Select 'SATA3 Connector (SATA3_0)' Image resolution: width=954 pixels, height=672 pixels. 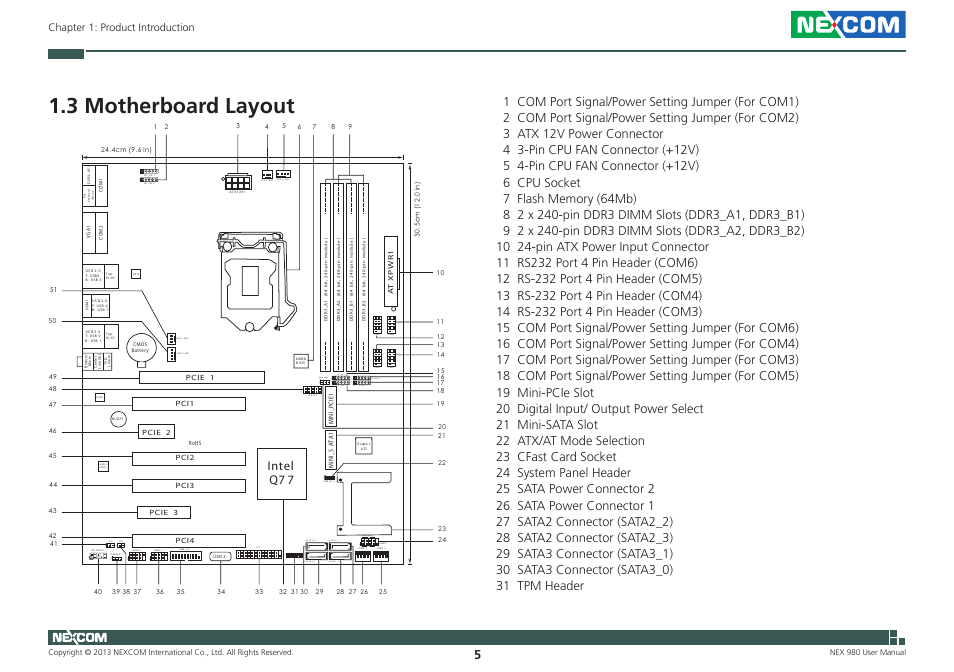[595, 570]
